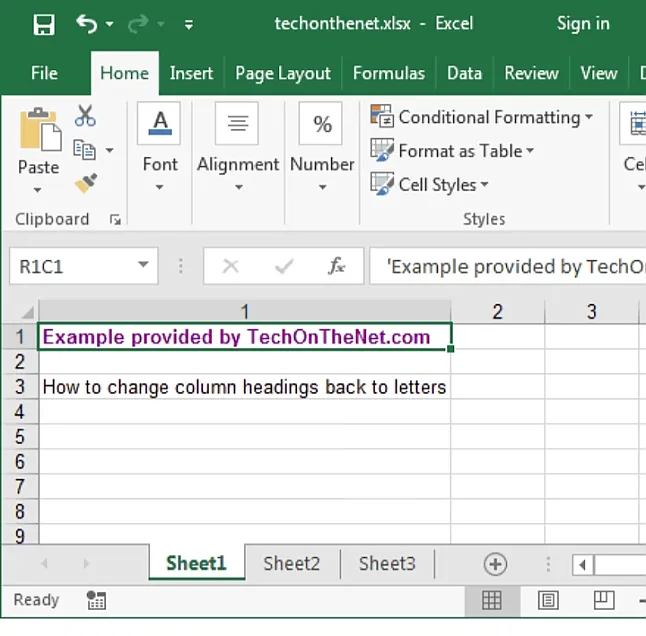Click cell 'Example provided by TechOnTheNet.com'

click(x=245, y=337)
